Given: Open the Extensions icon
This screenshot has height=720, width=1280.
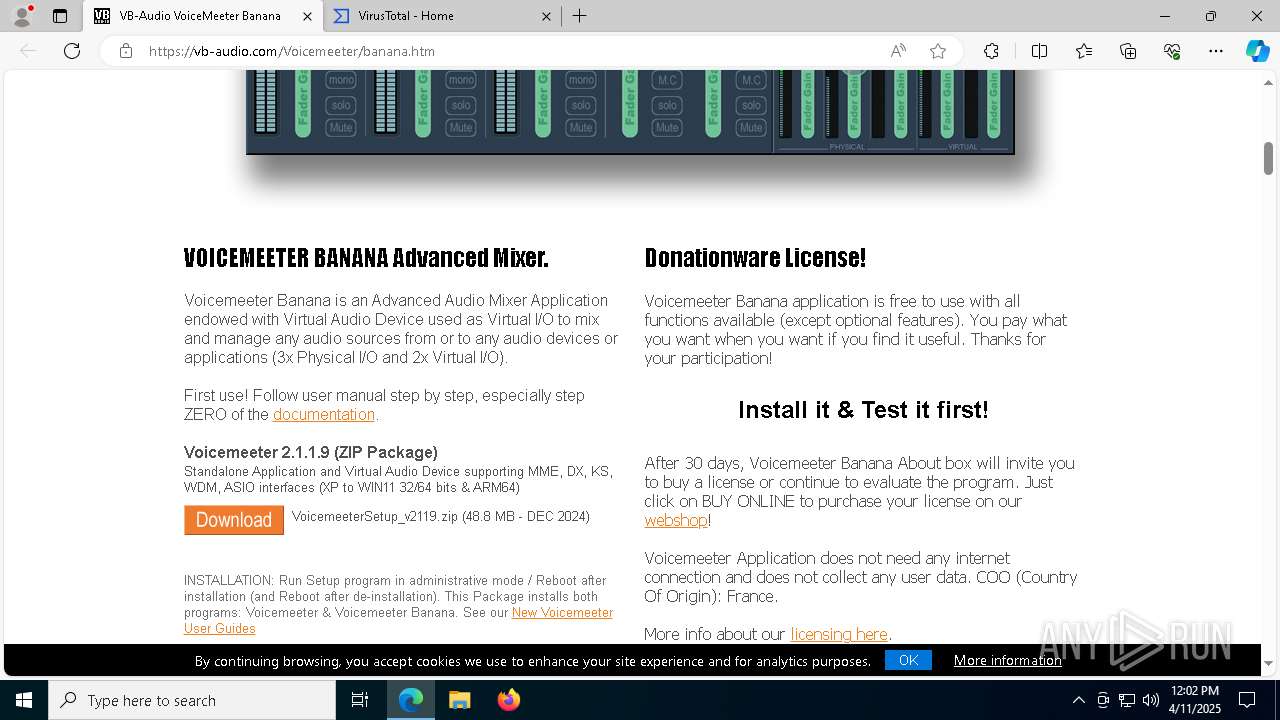Looking at the screenshot, I should pyautogui.click(x=991, y=51).
